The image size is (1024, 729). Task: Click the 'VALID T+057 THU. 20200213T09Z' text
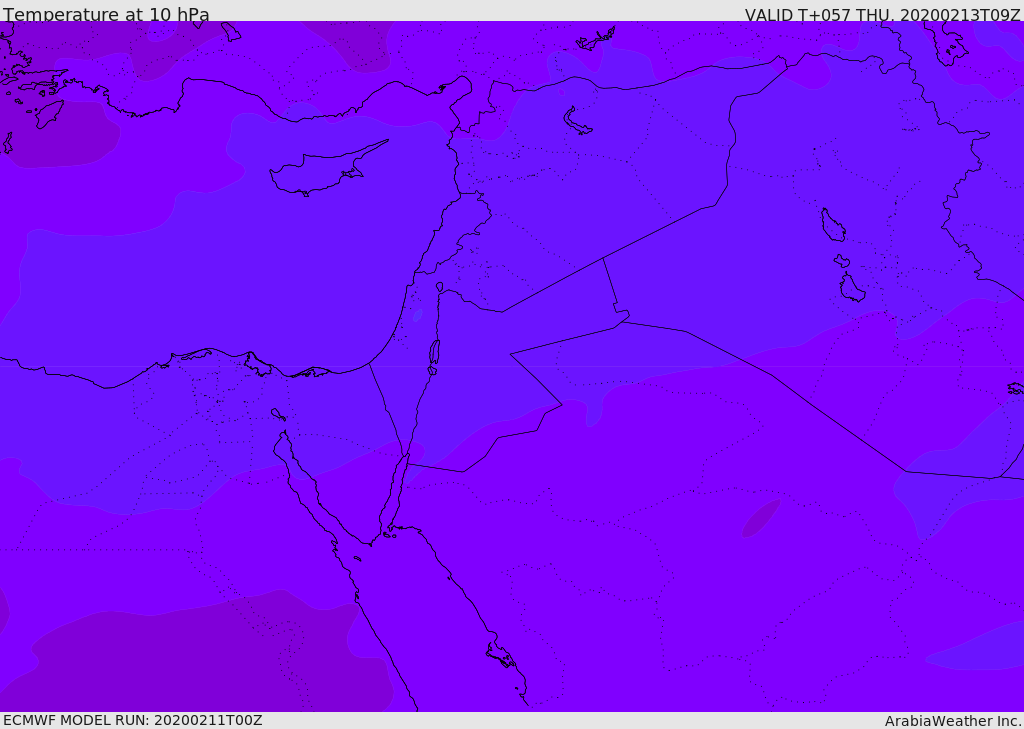click(882, 15)
